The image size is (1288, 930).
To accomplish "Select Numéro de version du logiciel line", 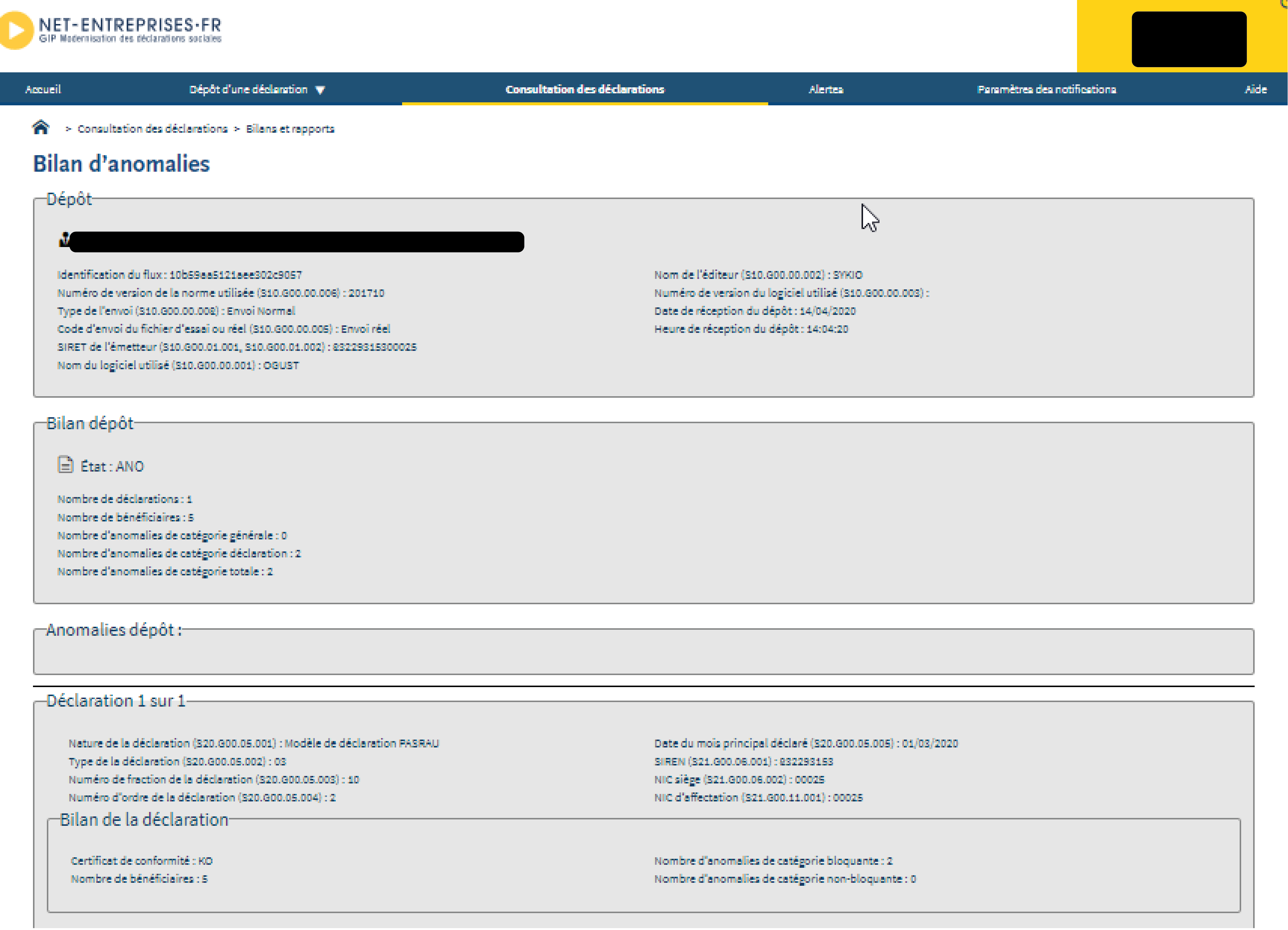I will coord(792,293).
